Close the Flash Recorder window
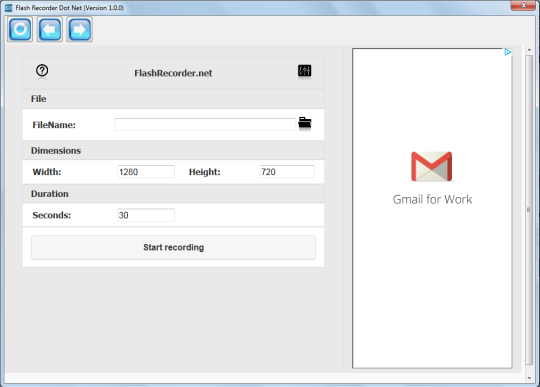Image resolution: width=540 pixels, height=387 pixels. [523, 5]
